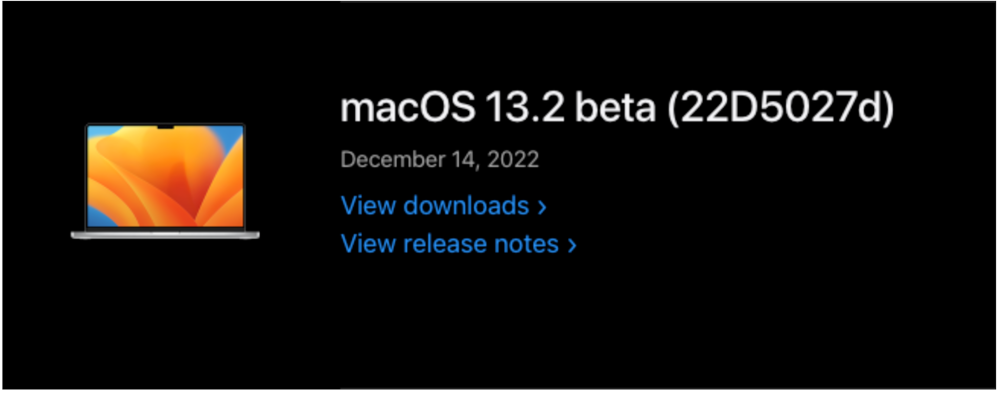The image size is (1000, 398).
Task: Click the December 14, 2022 date text
Action: (439, 159)
